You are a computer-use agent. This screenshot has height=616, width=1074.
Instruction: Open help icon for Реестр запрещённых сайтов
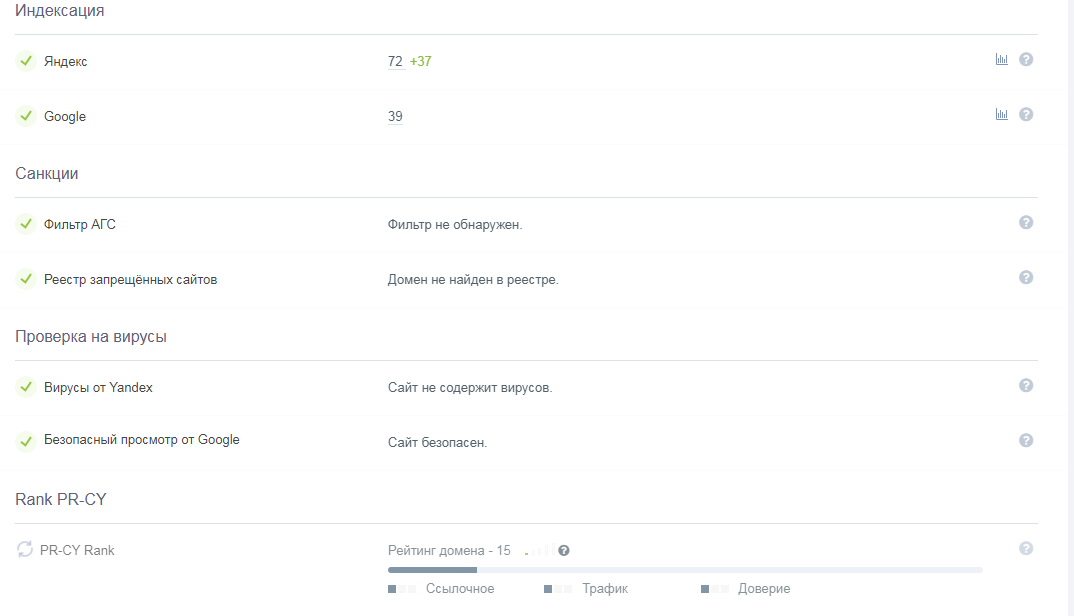point(1026,278)
